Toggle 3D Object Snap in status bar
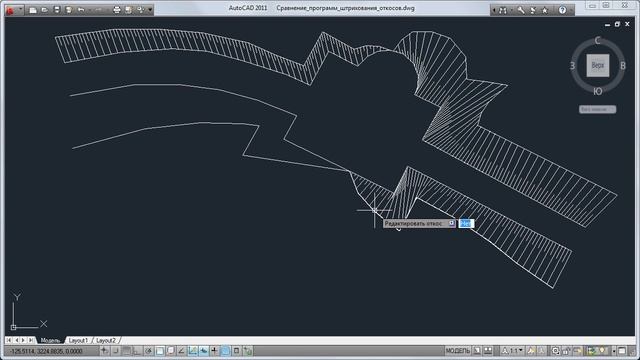 (170, 351)
